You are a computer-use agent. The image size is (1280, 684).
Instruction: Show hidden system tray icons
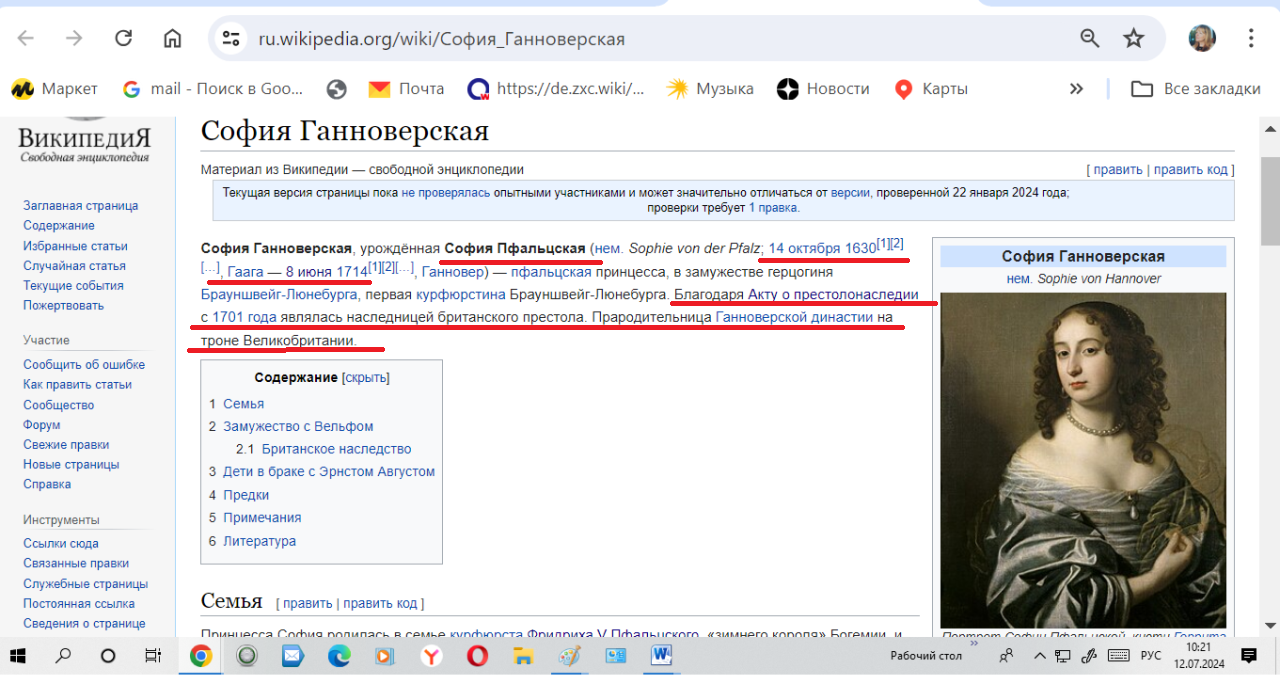coord(1041,656)
